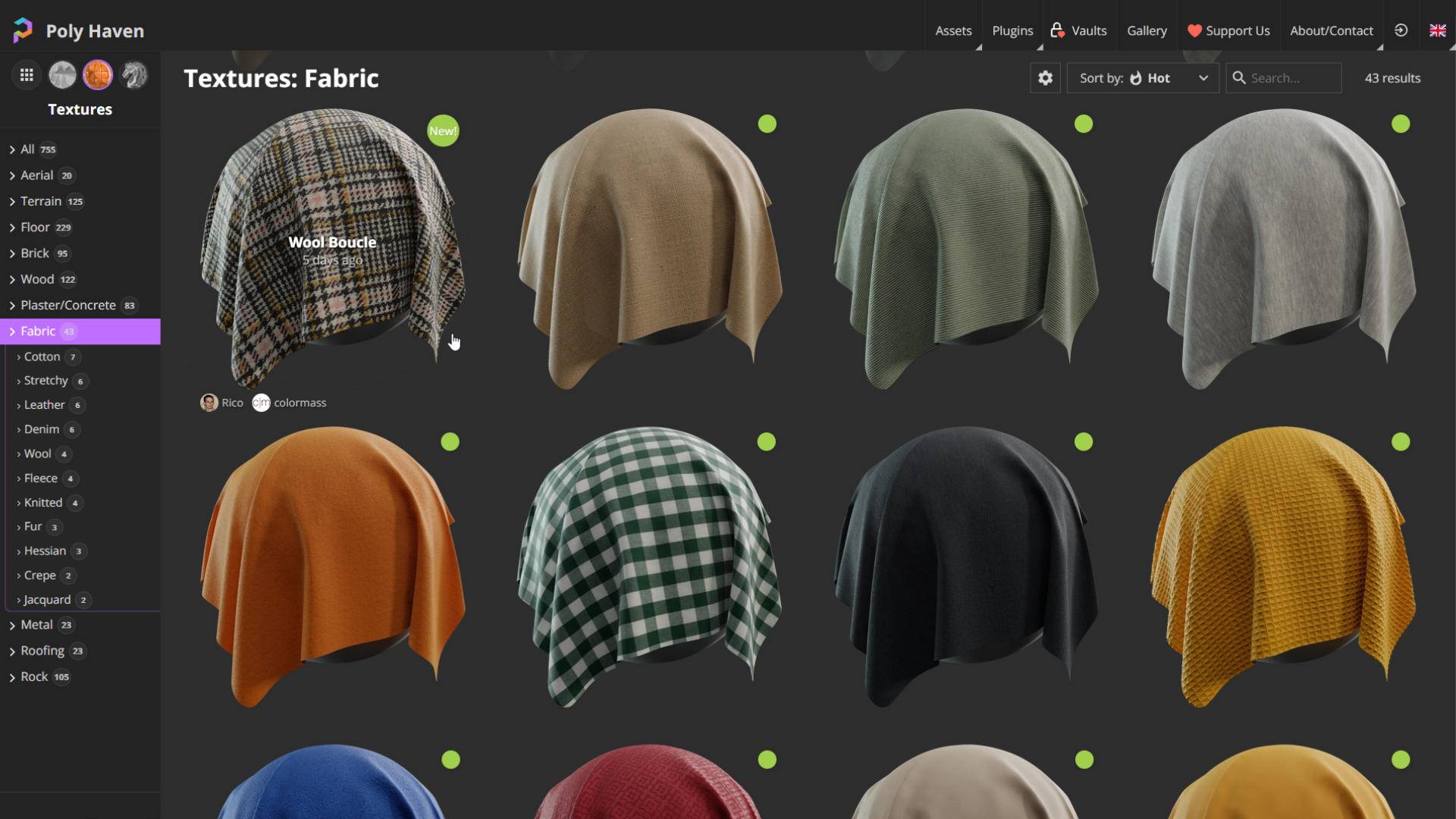1456x819 pixels.
Task: Click the green dot on the yellow waffle fabric
Action: click(x=1401, y=441)
